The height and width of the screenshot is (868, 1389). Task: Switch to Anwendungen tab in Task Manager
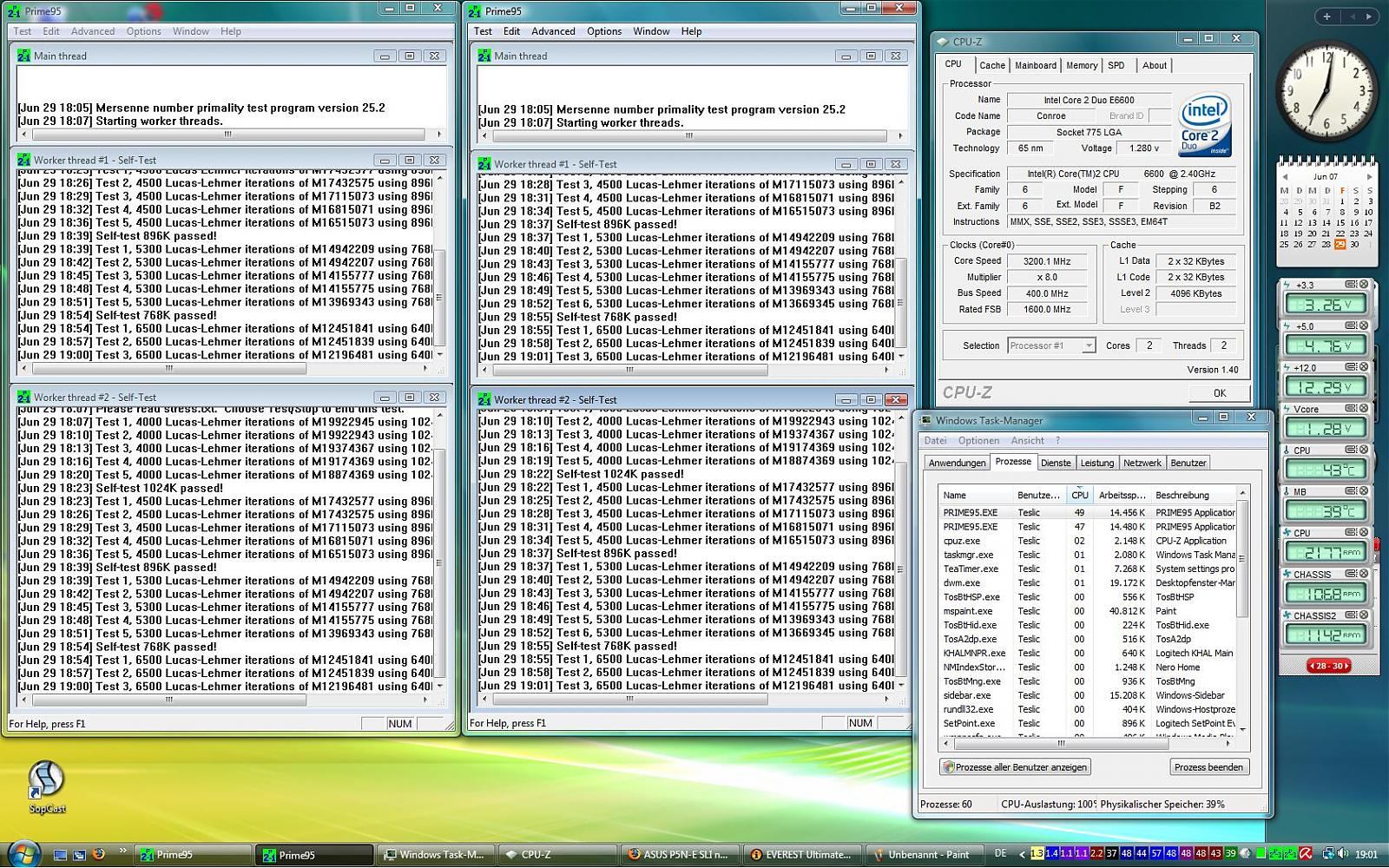click(957, 463)
